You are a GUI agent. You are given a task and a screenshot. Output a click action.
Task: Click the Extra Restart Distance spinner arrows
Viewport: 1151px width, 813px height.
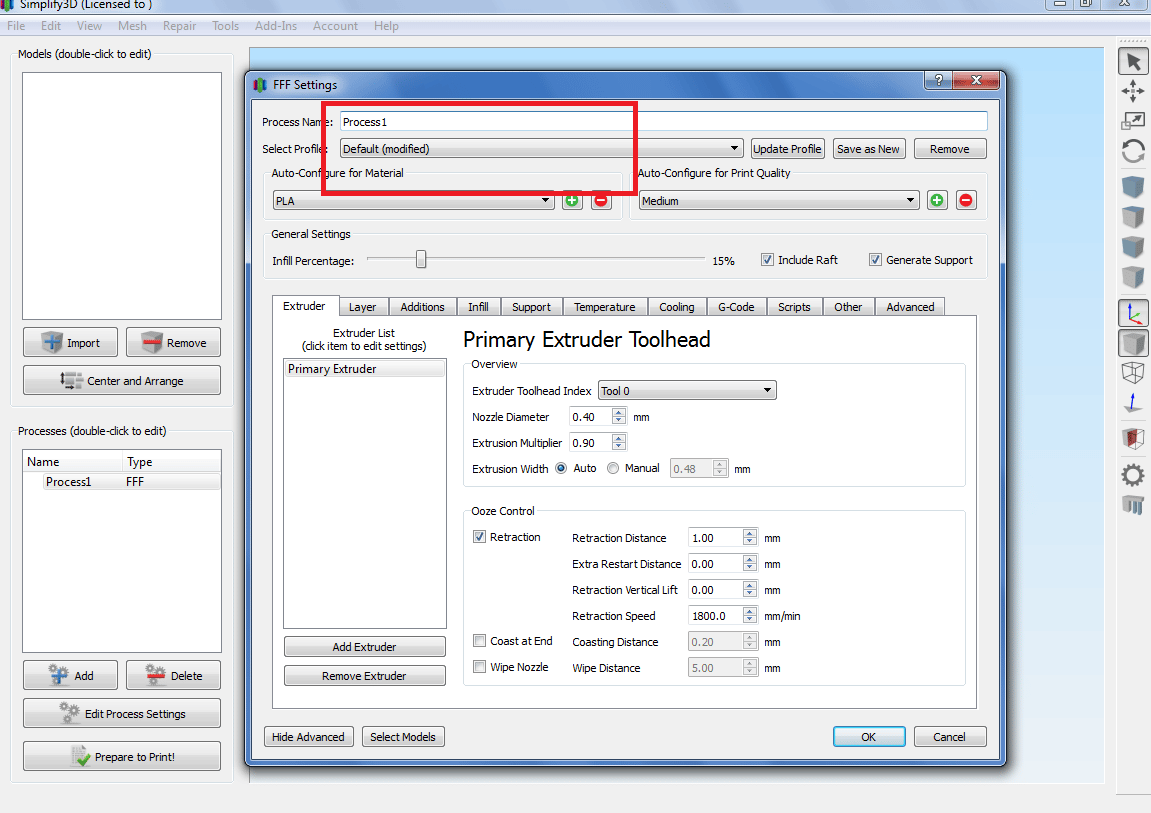[749, 564]
